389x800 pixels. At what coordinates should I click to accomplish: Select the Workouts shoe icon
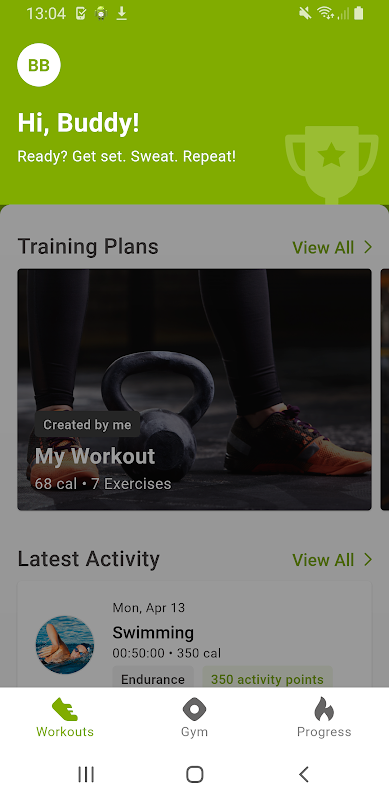click(x=65, y=709)
